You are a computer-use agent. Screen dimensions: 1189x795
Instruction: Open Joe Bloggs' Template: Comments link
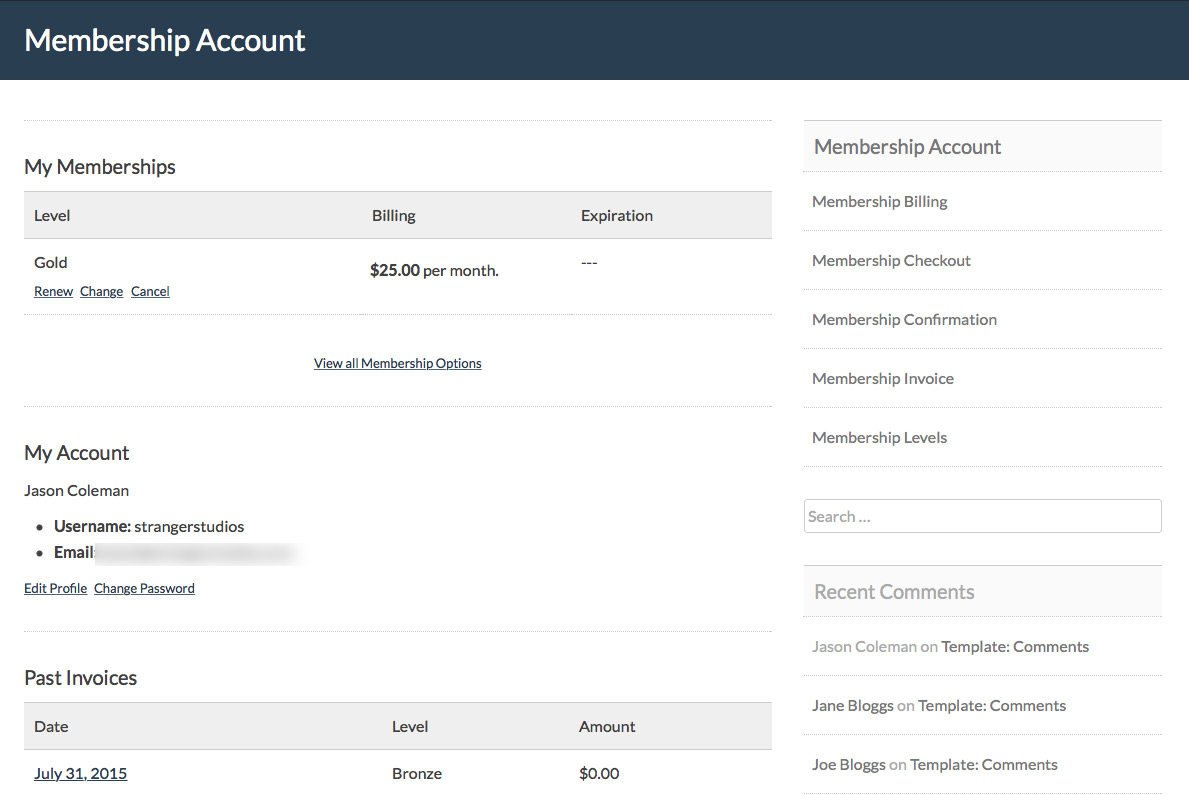point(983,765)
